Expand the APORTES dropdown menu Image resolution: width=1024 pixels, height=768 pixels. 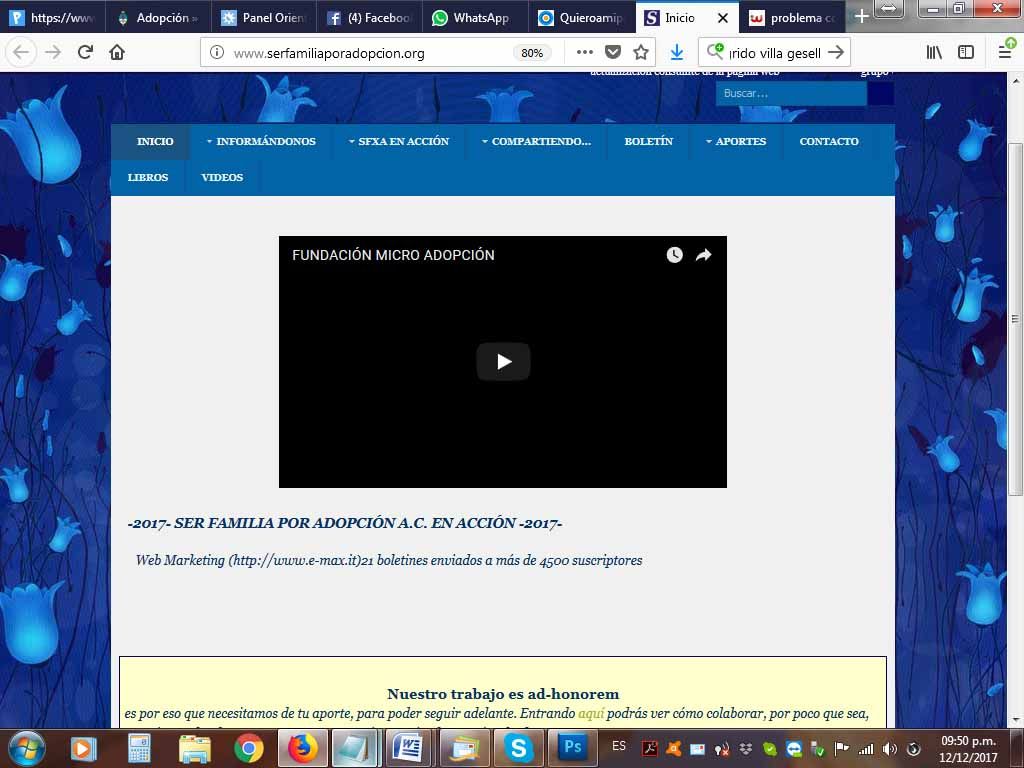tap(736, 141)
